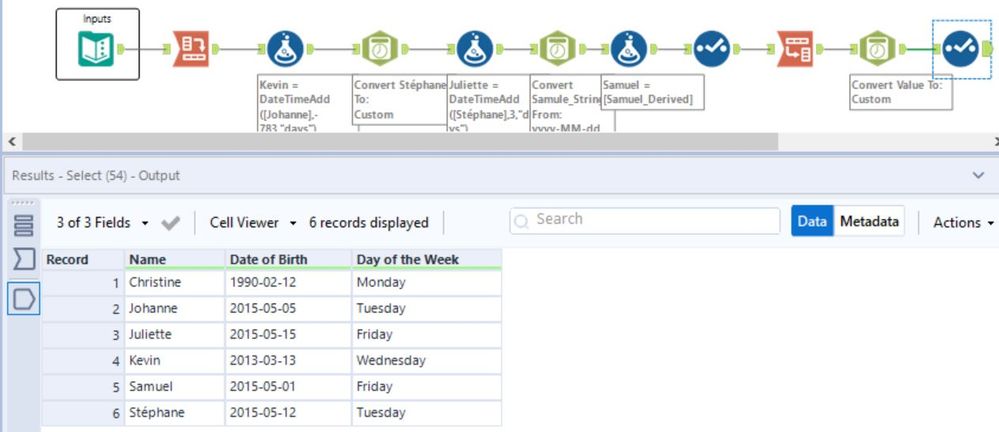Image resolution: width=999 pixels, height=432 pixels.
Task: Collapse the Results panel chevron
Action: click(x=978, y=175)
